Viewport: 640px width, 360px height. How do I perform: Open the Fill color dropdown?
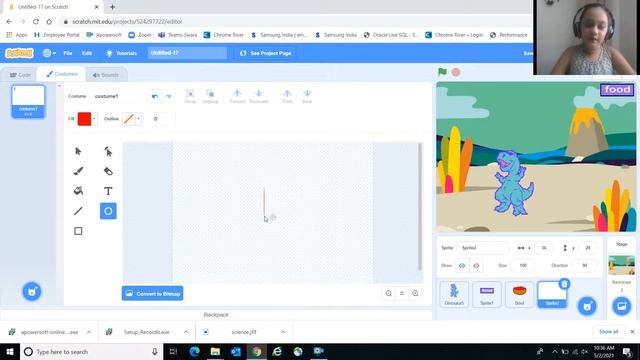click(94, 119)
